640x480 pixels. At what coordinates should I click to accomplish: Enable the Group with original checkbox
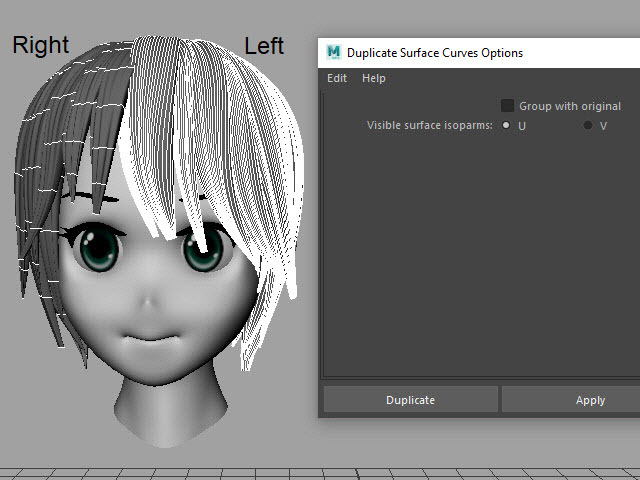508,106
